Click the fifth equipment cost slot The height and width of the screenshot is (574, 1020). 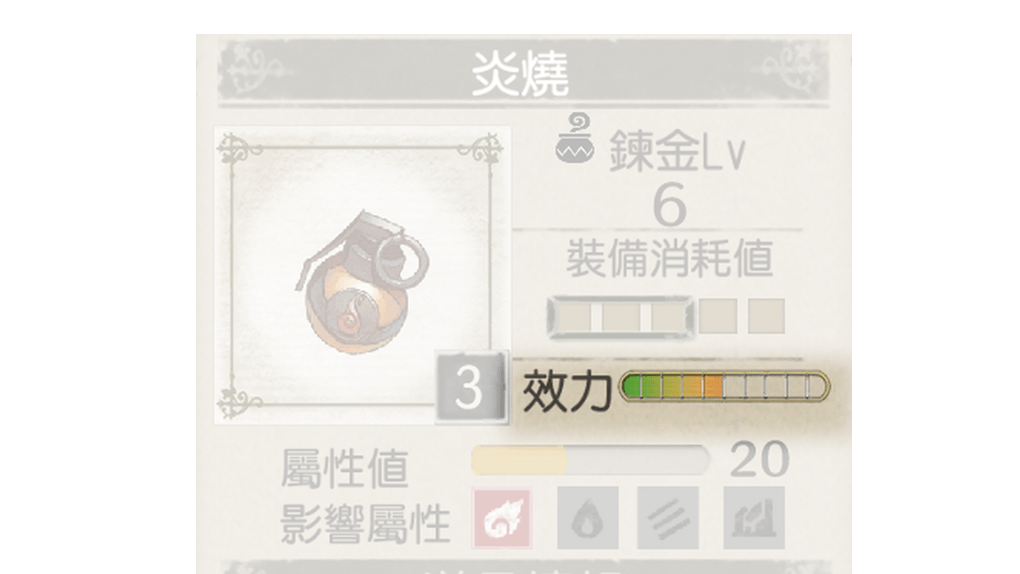(766, 316)
